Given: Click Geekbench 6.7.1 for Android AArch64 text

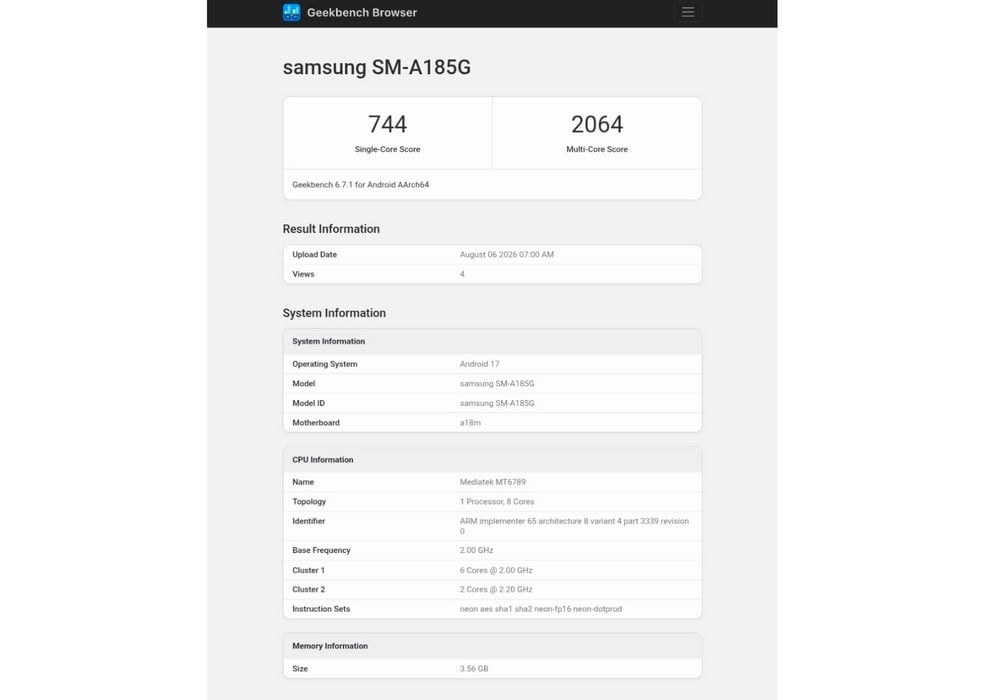Looking at the screenshot, I should pyautogui.click(x=360, y=185).
